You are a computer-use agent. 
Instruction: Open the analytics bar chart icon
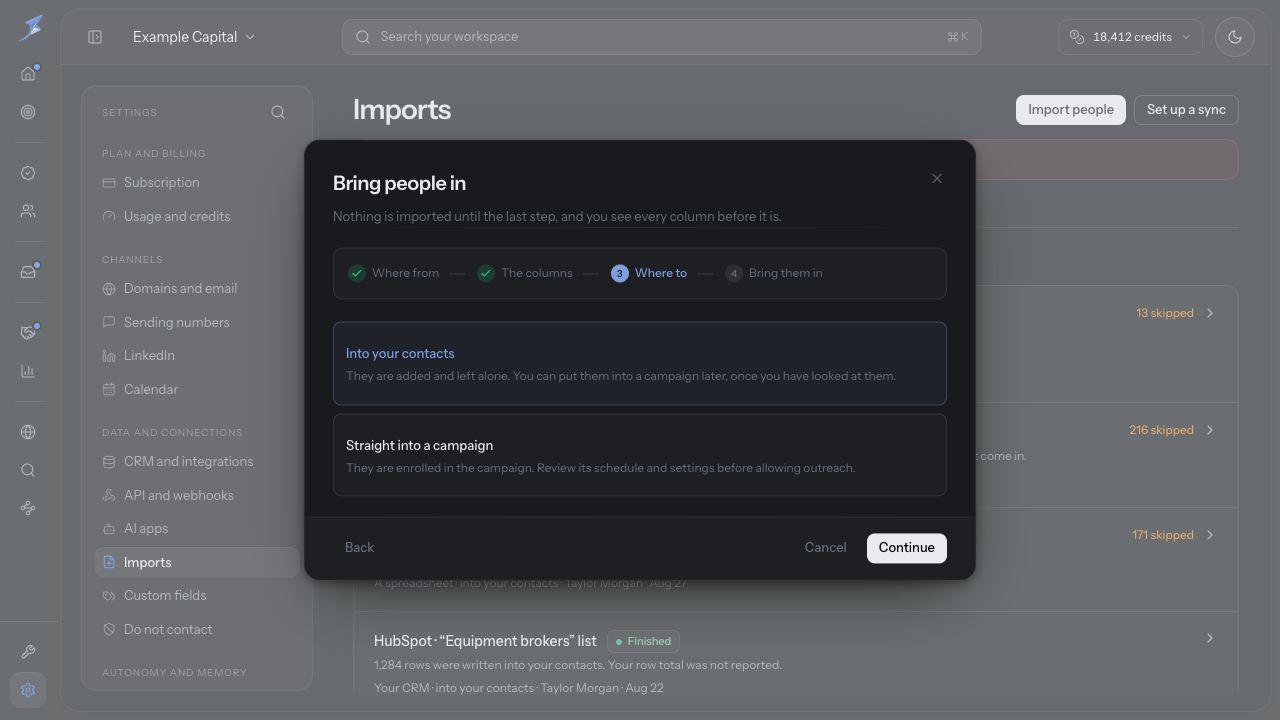point(28,371)
